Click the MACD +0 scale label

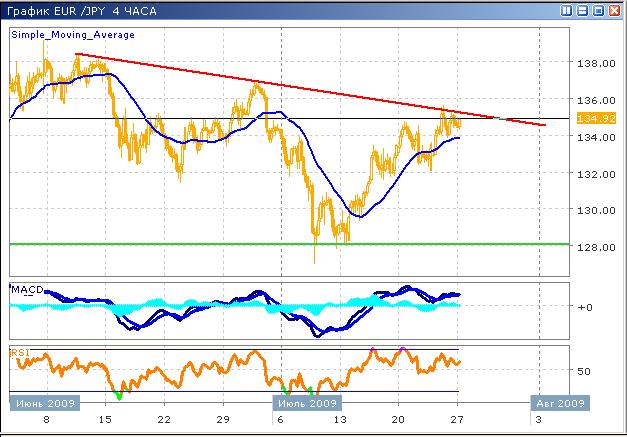[x=589, y=306]
